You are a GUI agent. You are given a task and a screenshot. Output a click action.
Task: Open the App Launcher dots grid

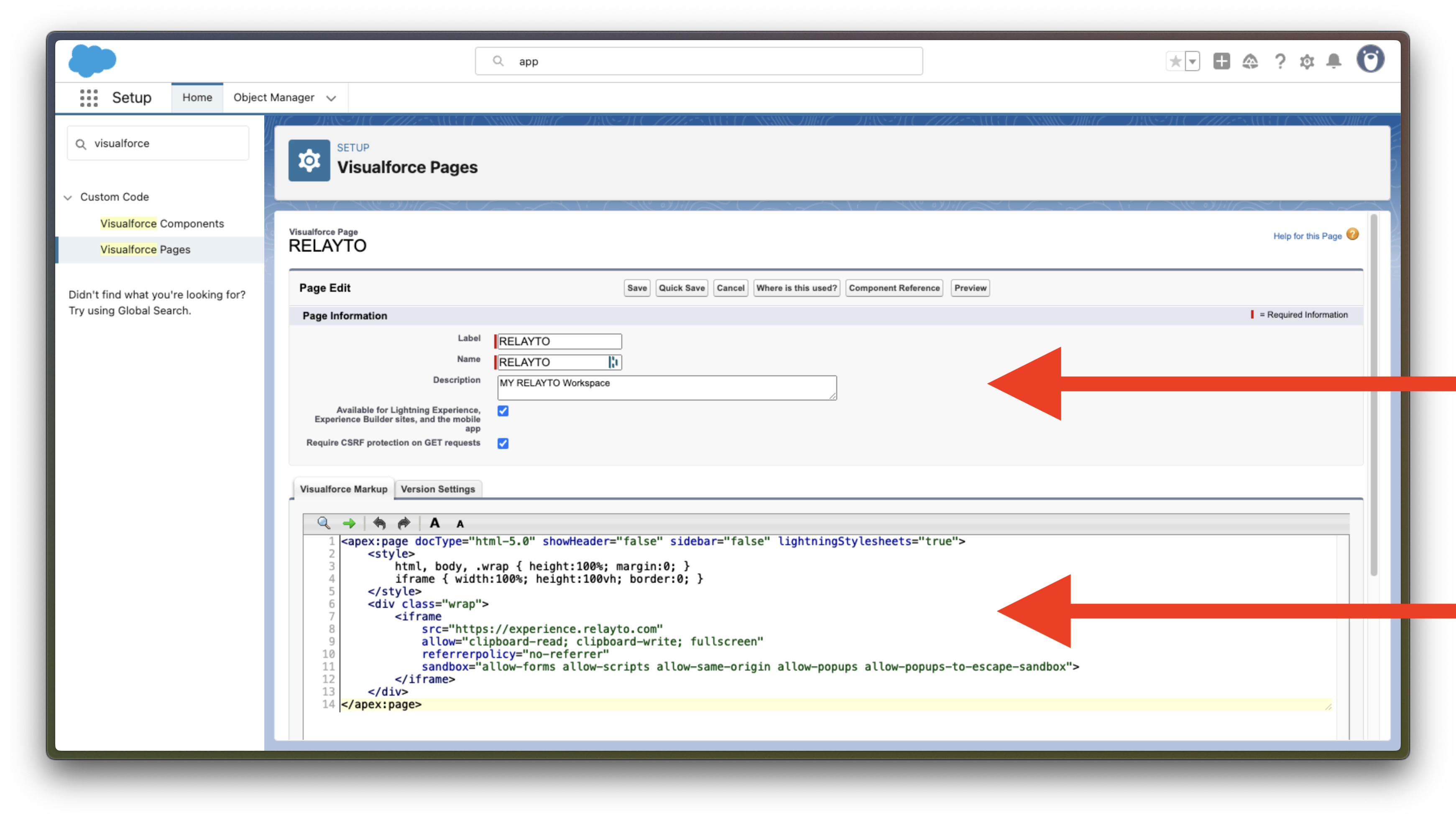pos(89,97)
